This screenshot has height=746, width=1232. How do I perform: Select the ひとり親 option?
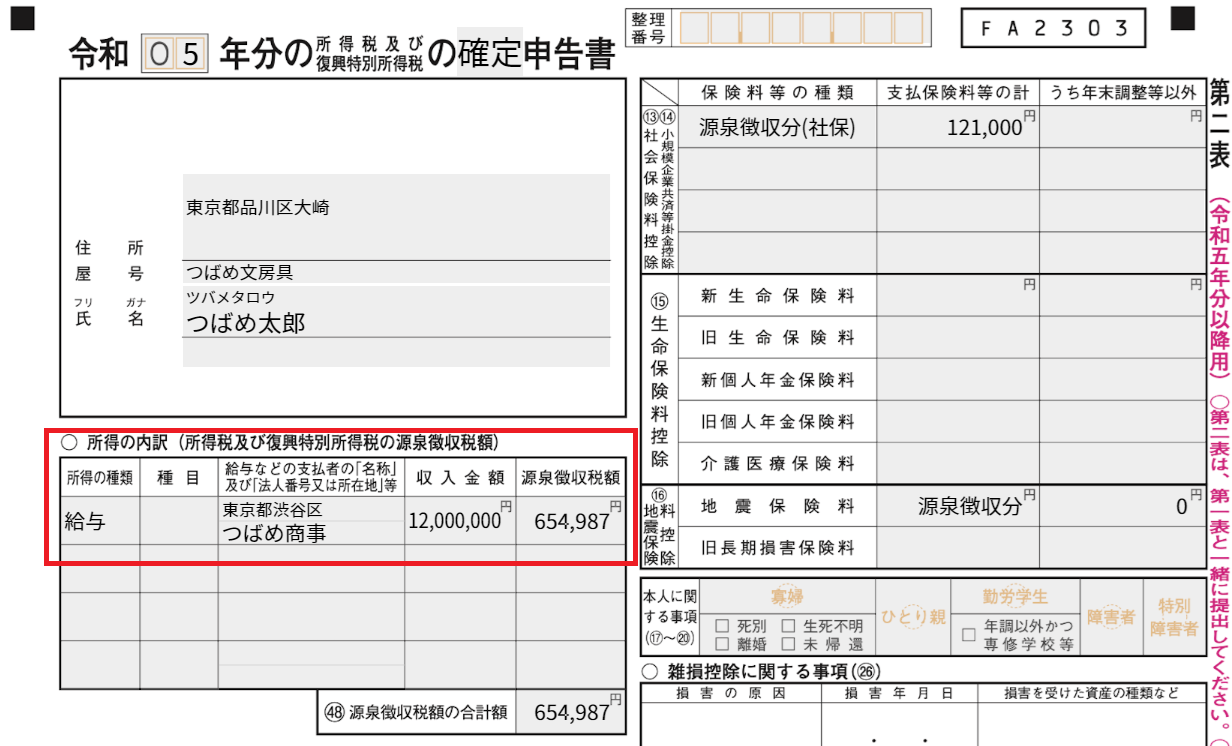point(912,617)
